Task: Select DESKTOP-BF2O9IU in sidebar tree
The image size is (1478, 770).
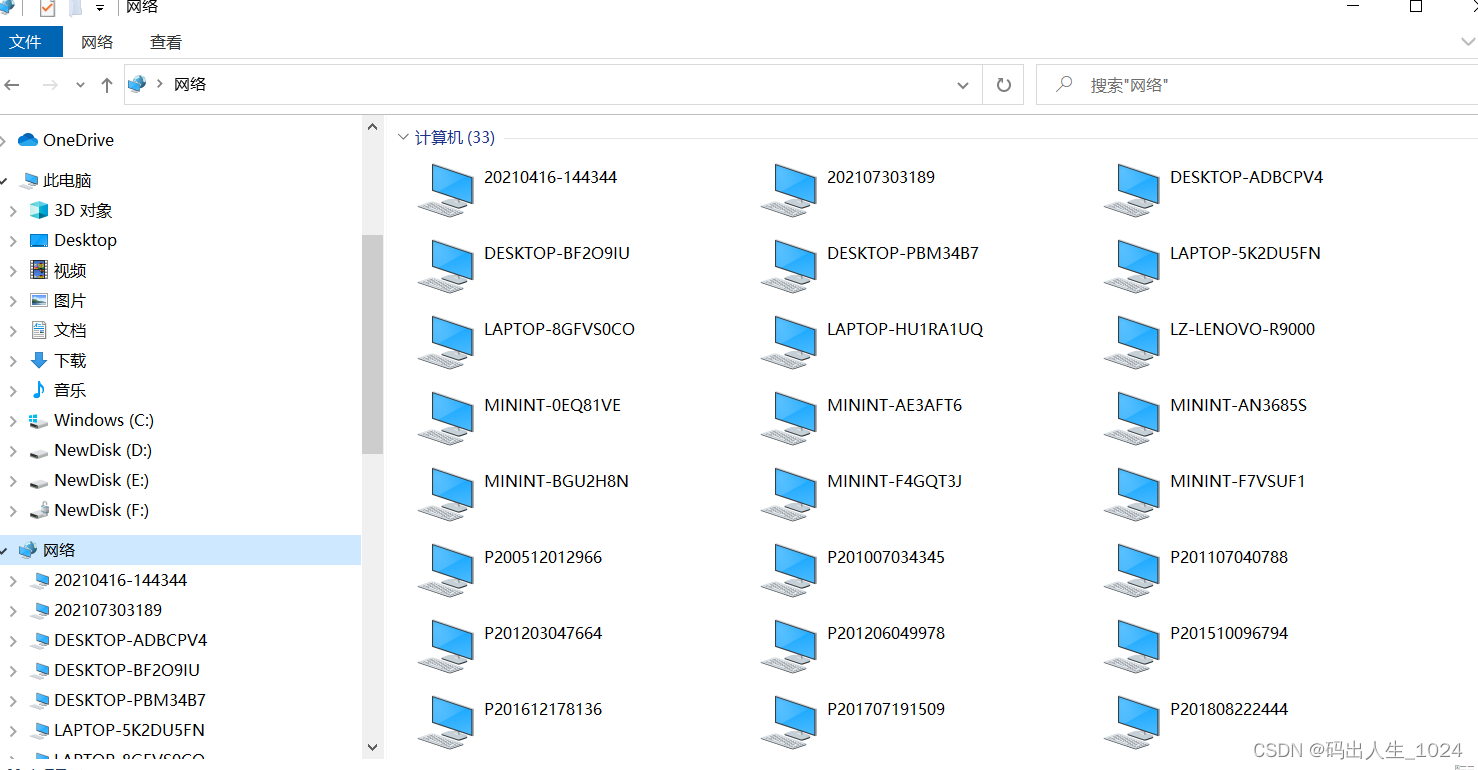Action: pos(116,671)
